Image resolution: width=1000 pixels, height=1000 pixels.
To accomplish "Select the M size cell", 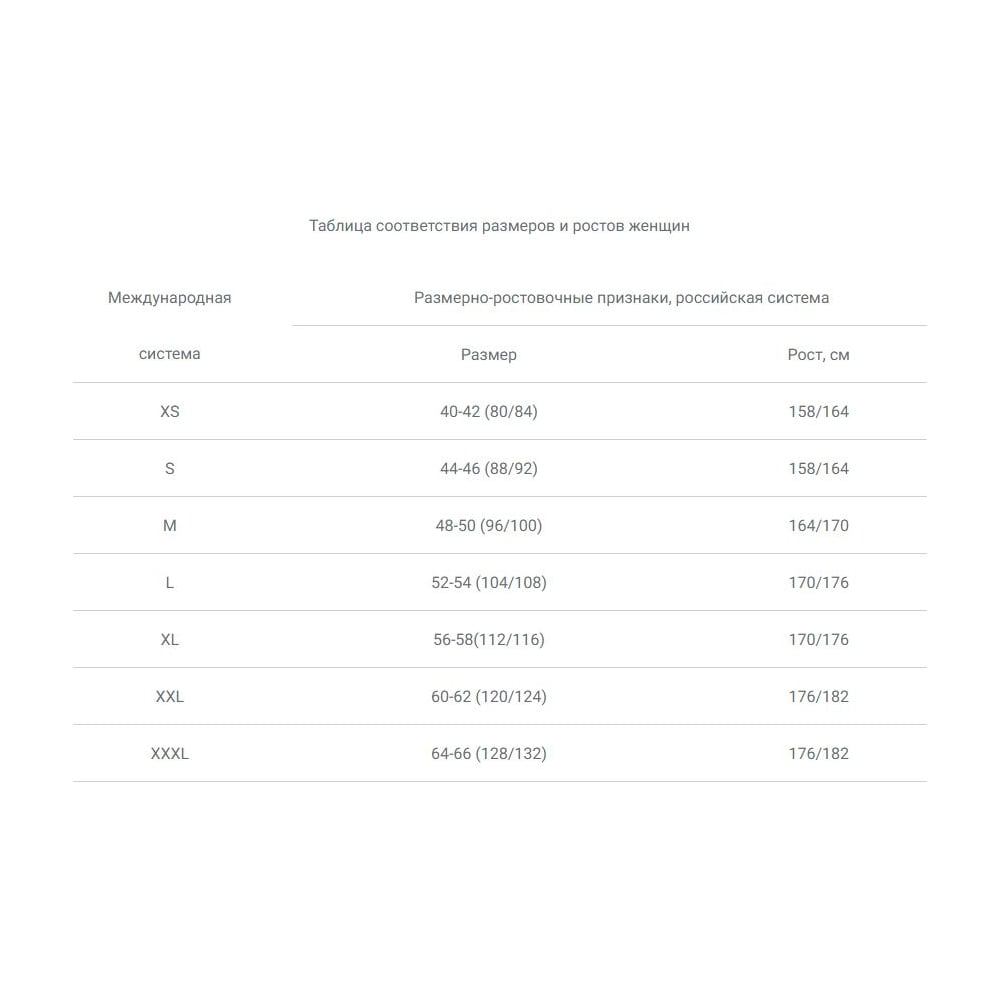I will 169,526.
